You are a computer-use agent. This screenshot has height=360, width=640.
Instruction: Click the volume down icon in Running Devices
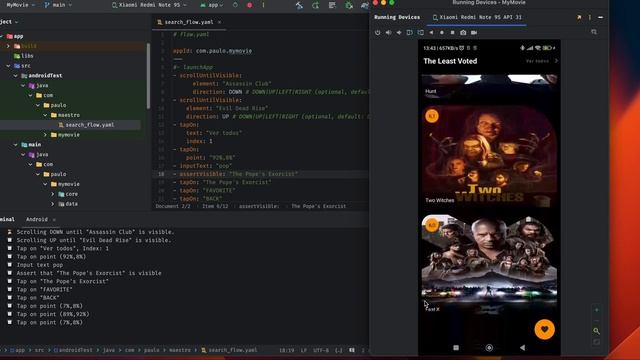click(x=399, y=32)
